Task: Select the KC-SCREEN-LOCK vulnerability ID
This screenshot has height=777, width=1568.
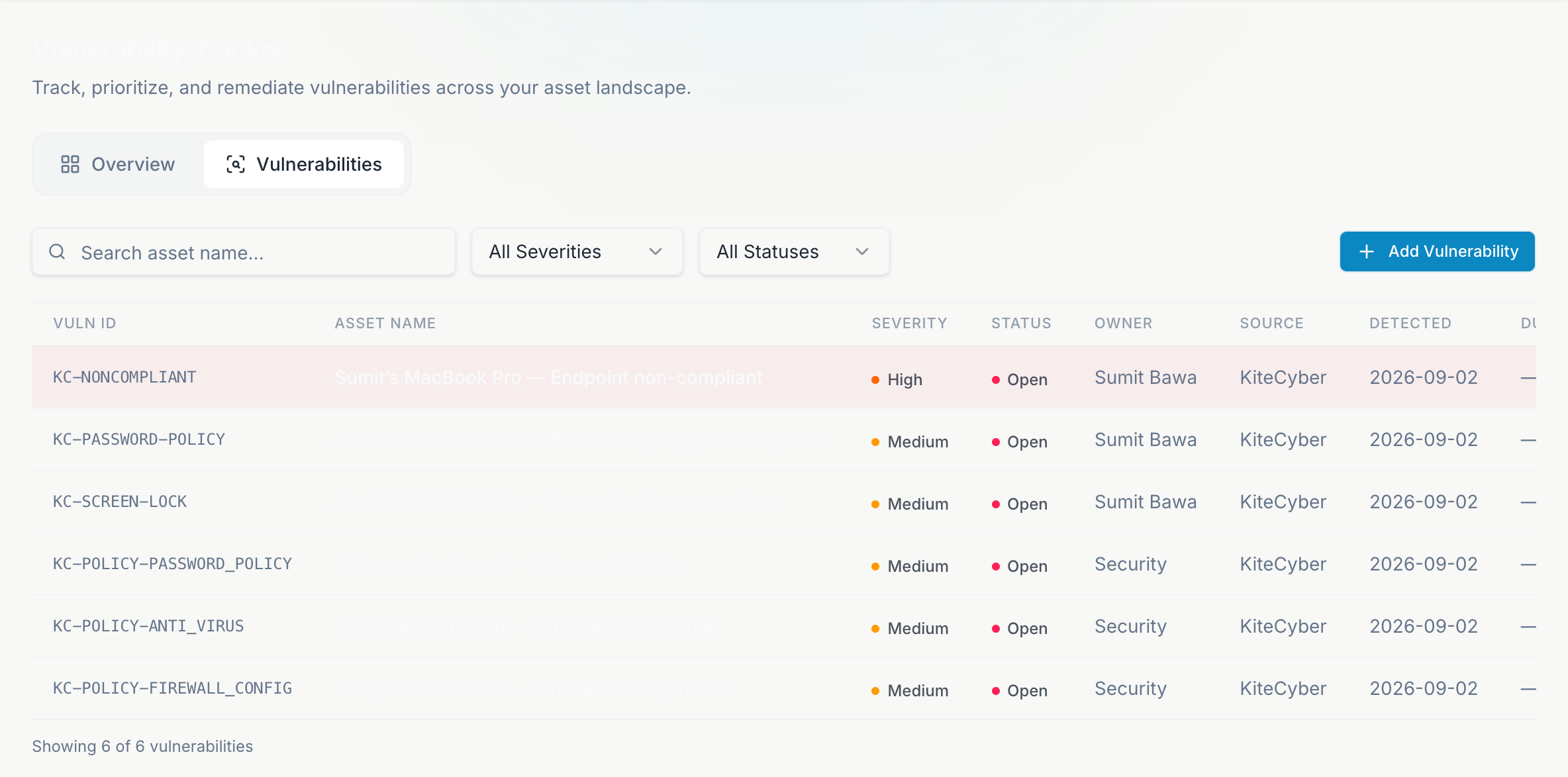Action: [x=120, y=502]
